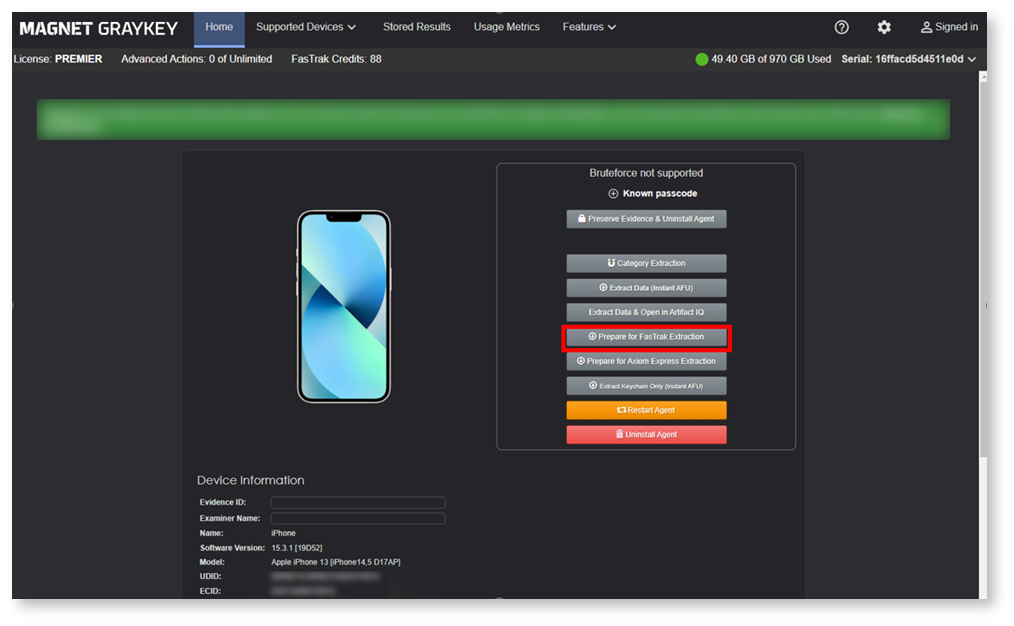
Task: Expand the Supported Devices dropdown
Action: (305, 27)
